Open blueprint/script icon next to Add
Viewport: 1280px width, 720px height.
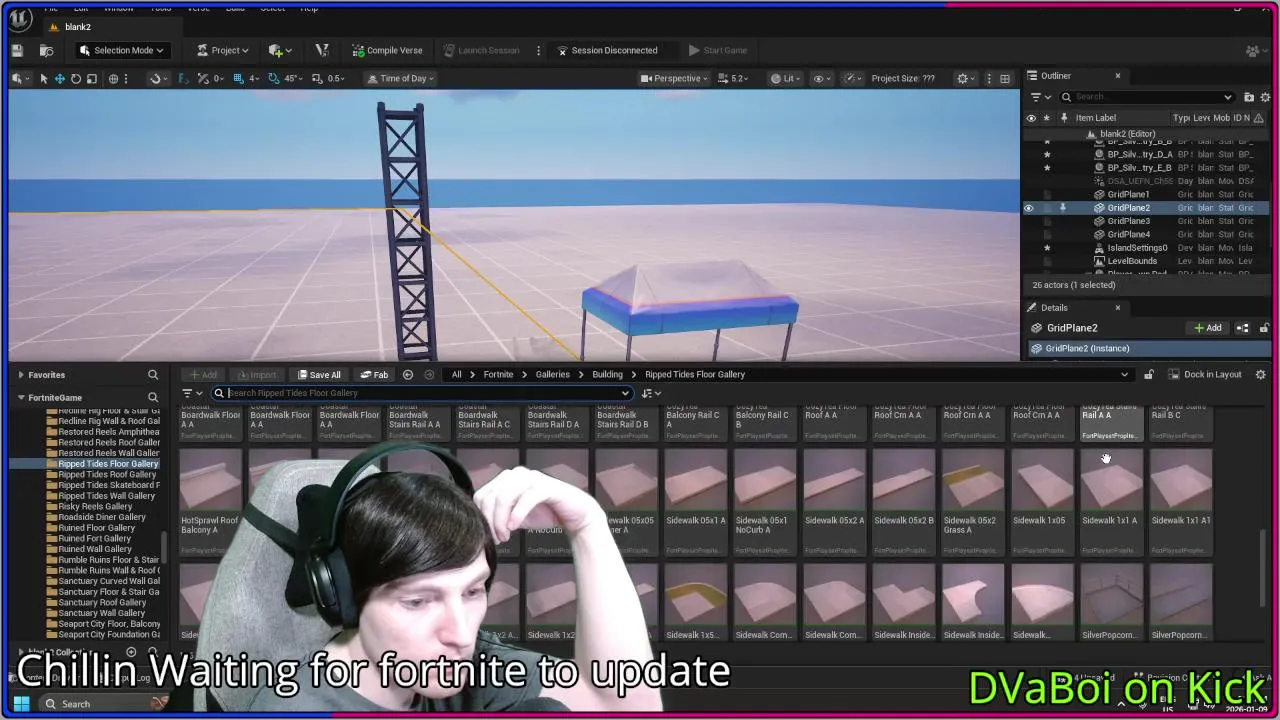pyautogui.click(x=1242, y=328)
